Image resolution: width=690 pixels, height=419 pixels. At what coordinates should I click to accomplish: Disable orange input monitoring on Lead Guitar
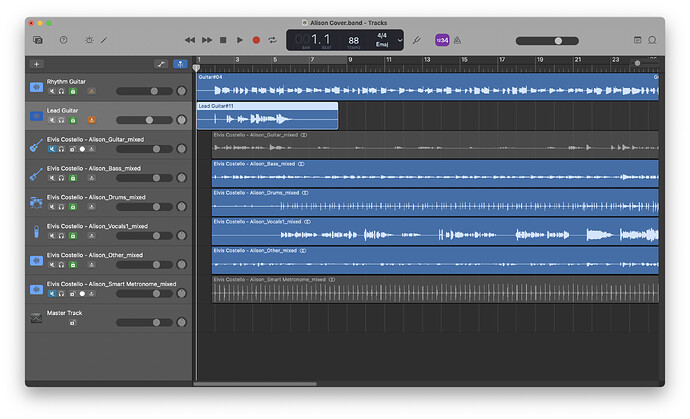[x=92, y=120]
